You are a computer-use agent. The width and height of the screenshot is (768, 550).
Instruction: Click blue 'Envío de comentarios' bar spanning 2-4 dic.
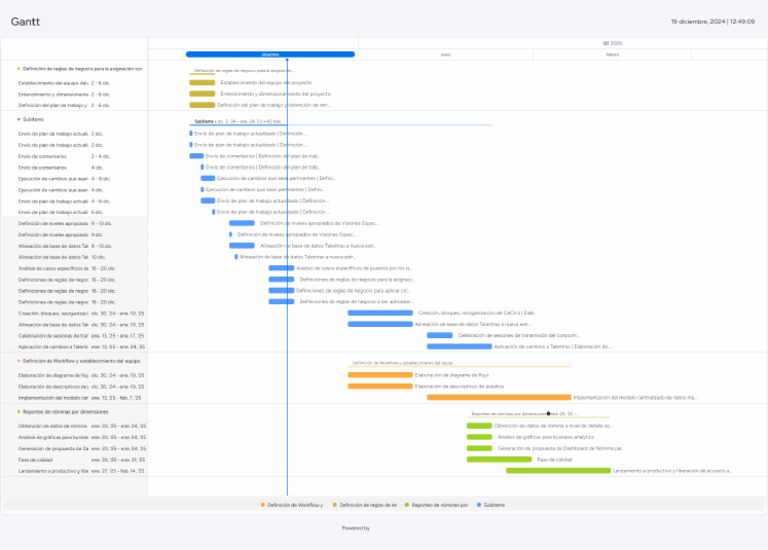196,156
